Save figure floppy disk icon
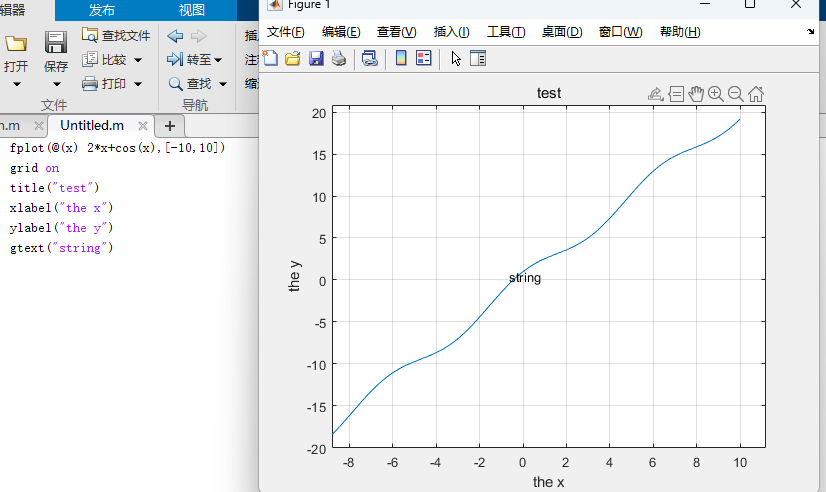 pyautogui.click(x=316, y=58)
